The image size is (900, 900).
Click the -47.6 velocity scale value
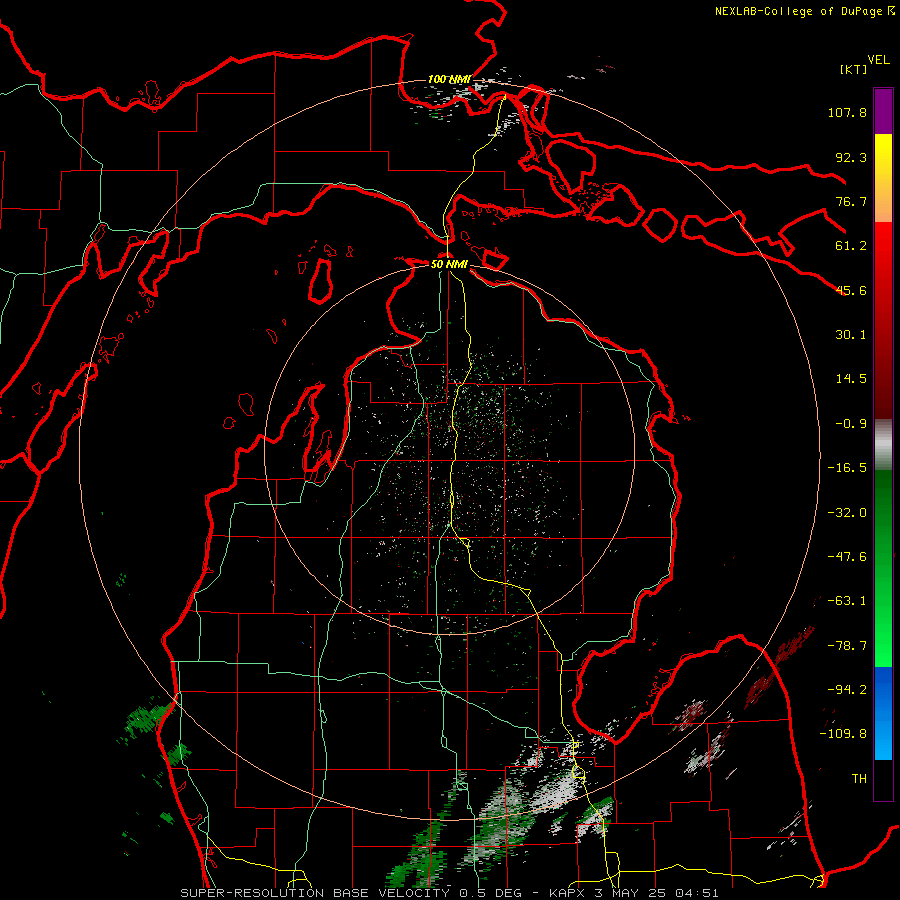[847, 557]
